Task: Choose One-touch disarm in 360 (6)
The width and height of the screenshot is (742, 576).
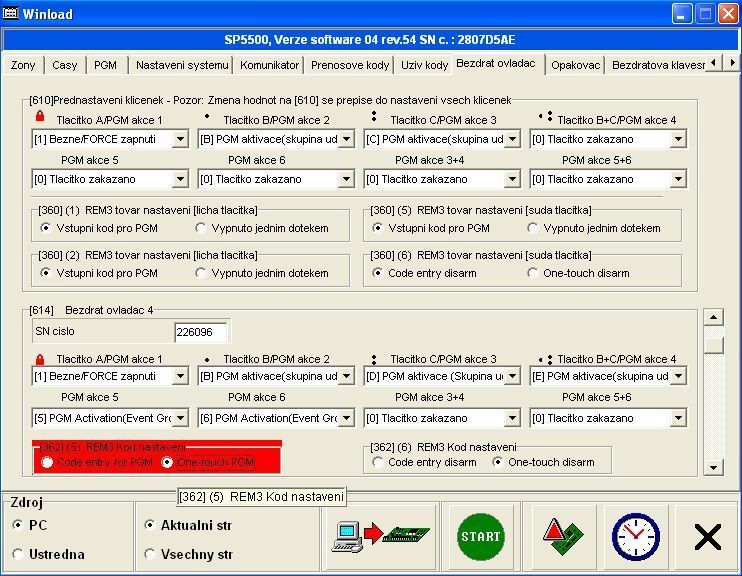Action: click(534, 273)
